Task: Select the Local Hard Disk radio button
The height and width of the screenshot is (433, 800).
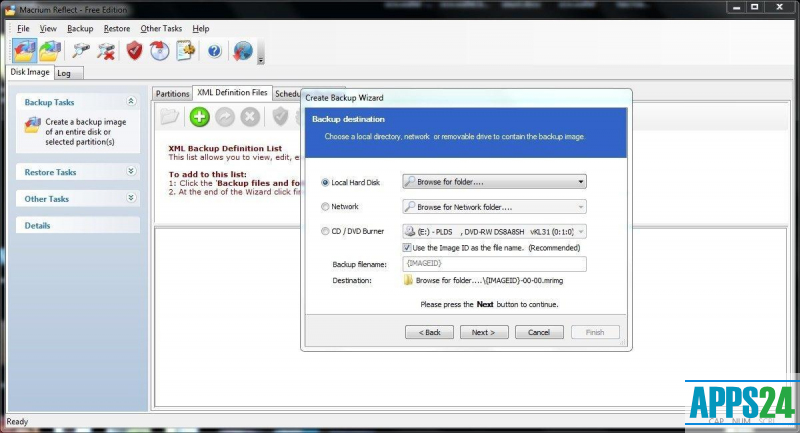Action: coord(326,182)
